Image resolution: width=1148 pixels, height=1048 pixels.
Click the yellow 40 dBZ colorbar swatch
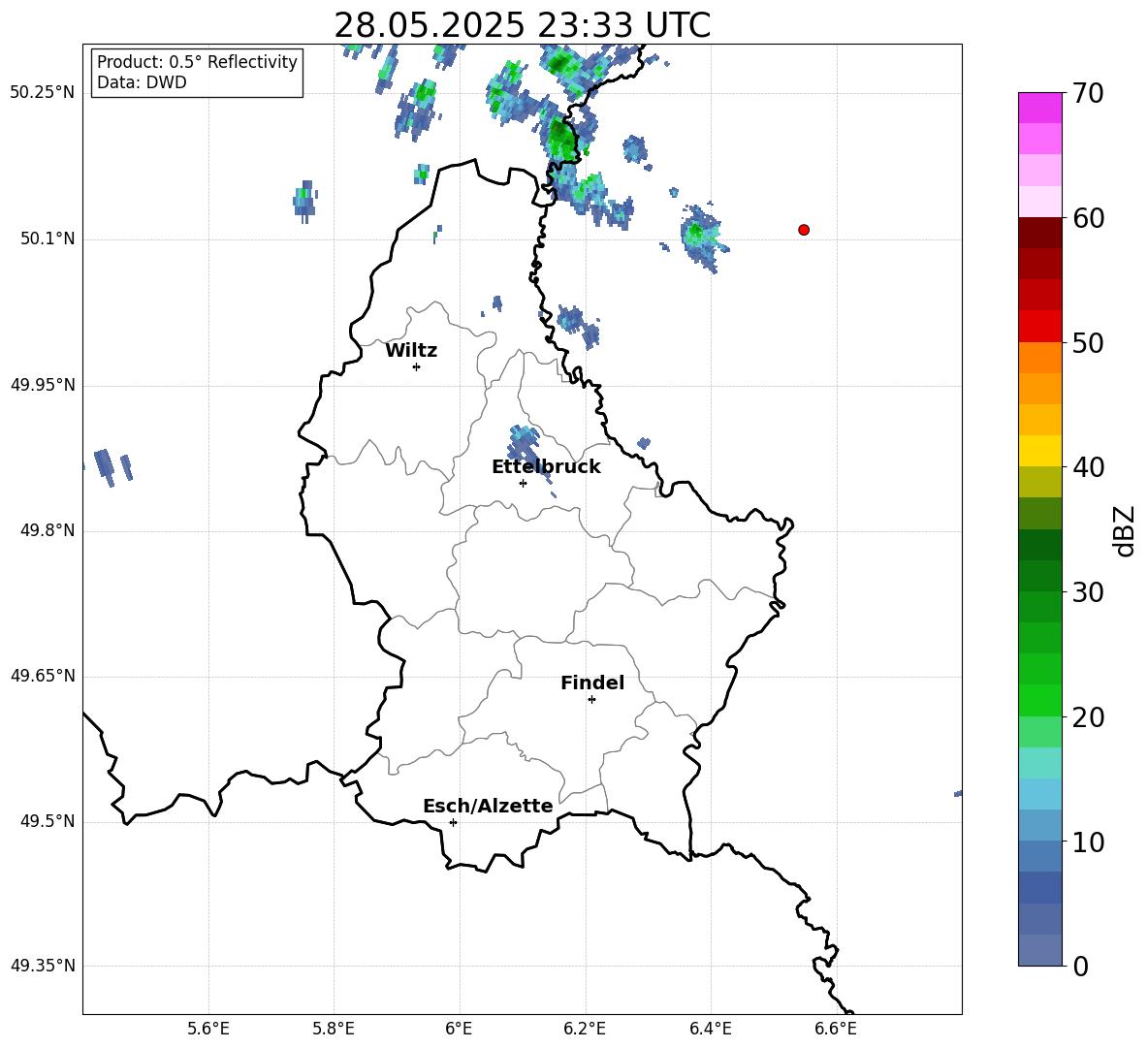1039,451
